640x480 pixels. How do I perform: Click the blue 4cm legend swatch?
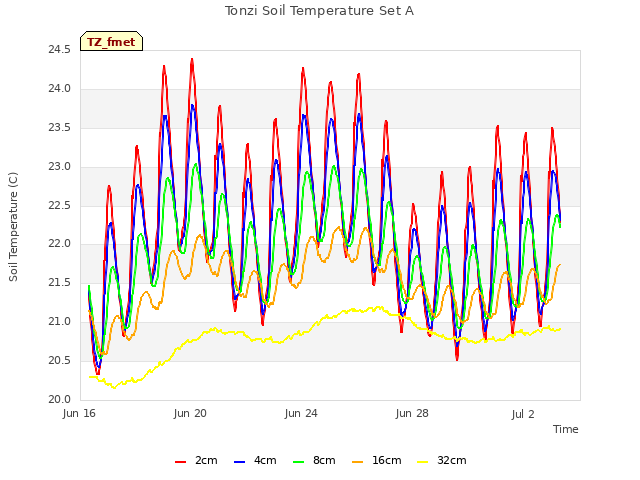(x=240, y=462)
